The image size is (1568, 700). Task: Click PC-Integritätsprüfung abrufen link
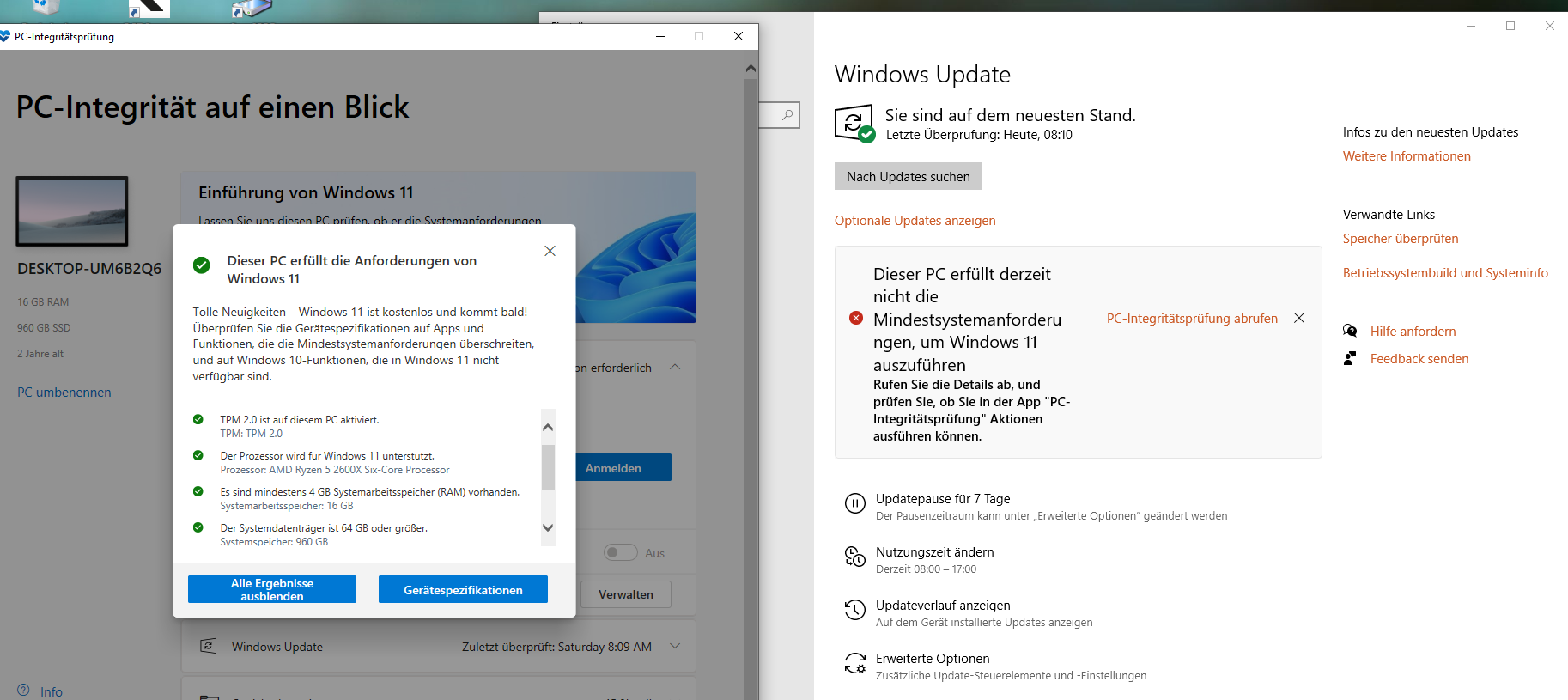1192,319
